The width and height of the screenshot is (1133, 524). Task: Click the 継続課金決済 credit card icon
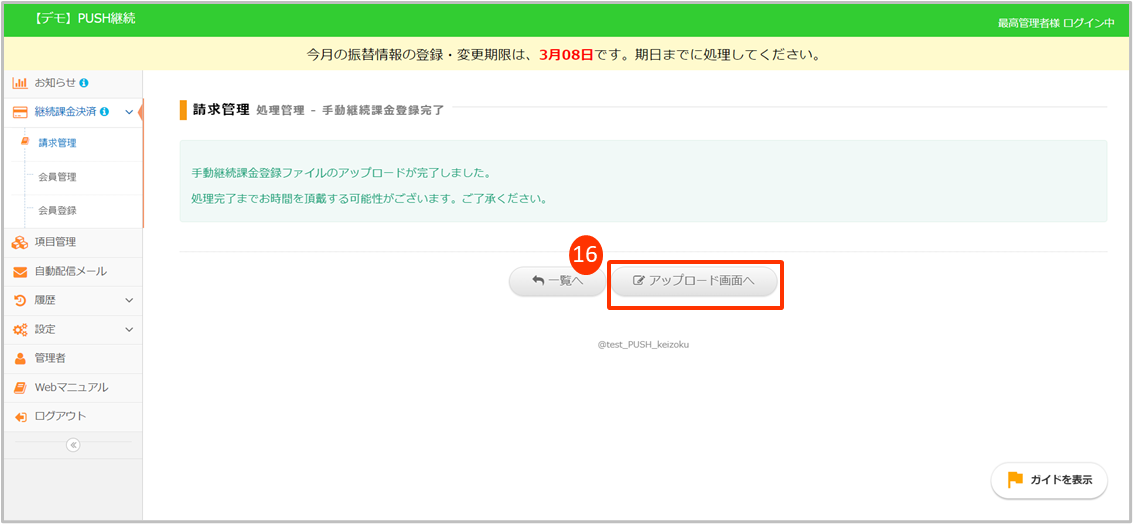[20, 112]
